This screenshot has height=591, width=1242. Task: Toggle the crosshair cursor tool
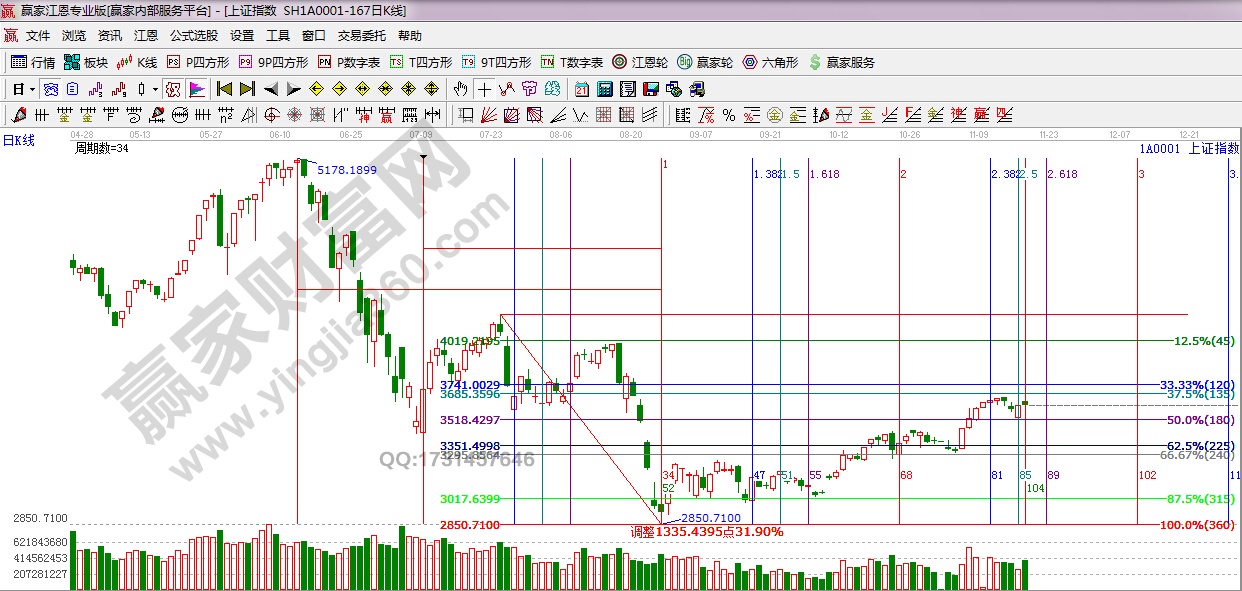(484, 88)
